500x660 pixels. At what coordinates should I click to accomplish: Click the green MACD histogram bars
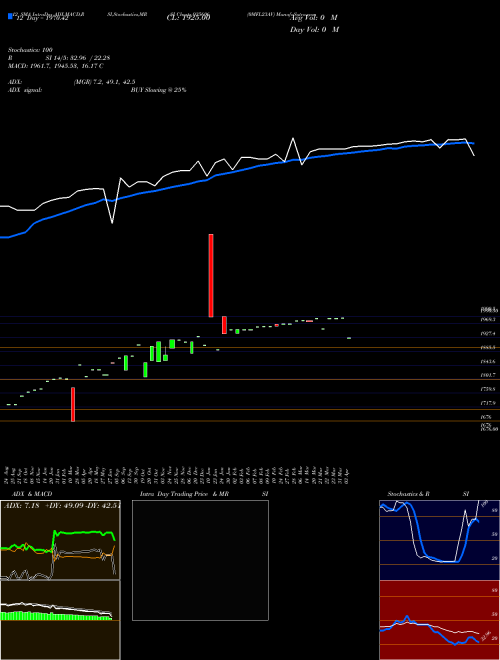(56, 616)
